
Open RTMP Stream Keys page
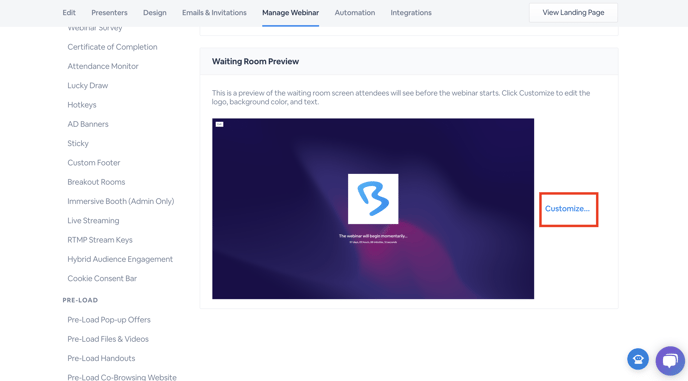(x=100, y=240)
